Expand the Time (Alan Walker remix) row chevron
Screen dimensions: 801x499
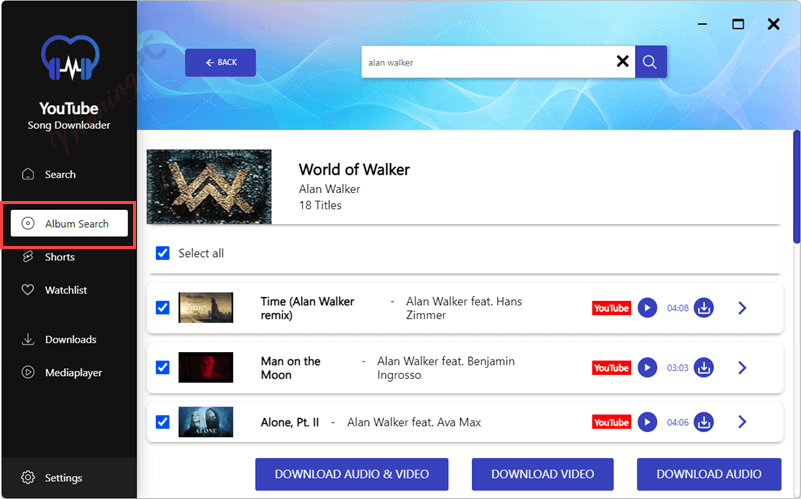coord(742,308)
